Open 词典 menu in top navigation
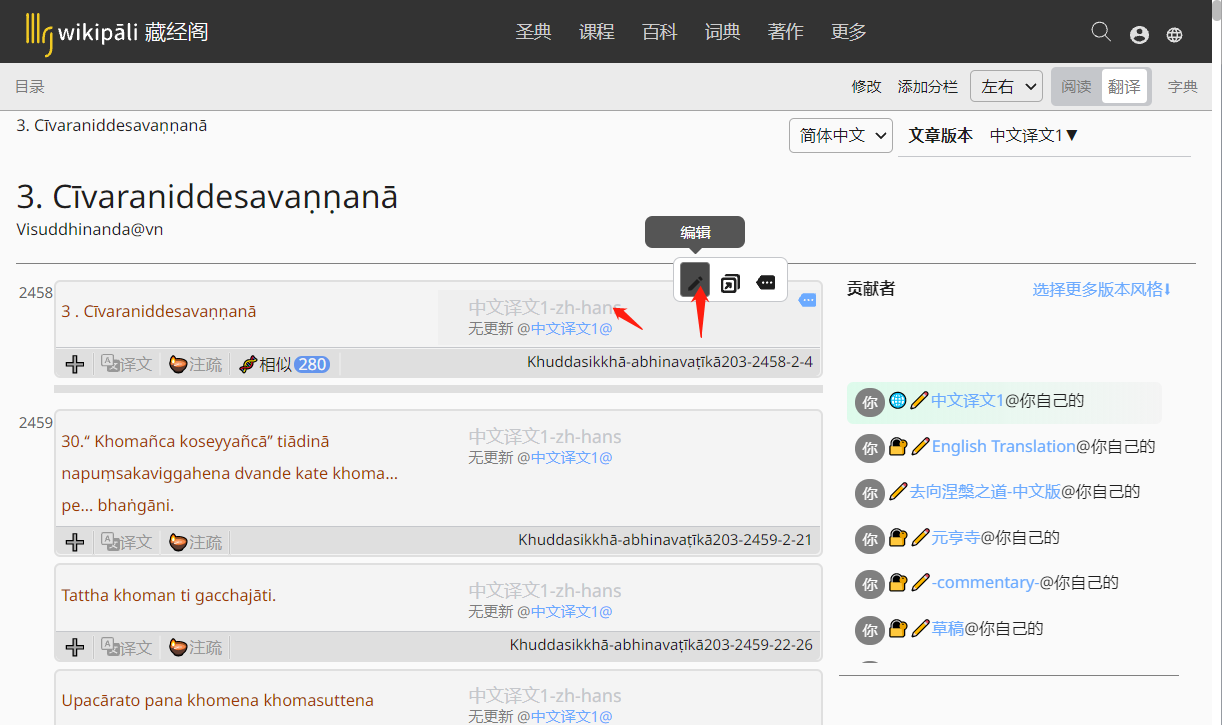1222x725 pixels. pos(723,32)
